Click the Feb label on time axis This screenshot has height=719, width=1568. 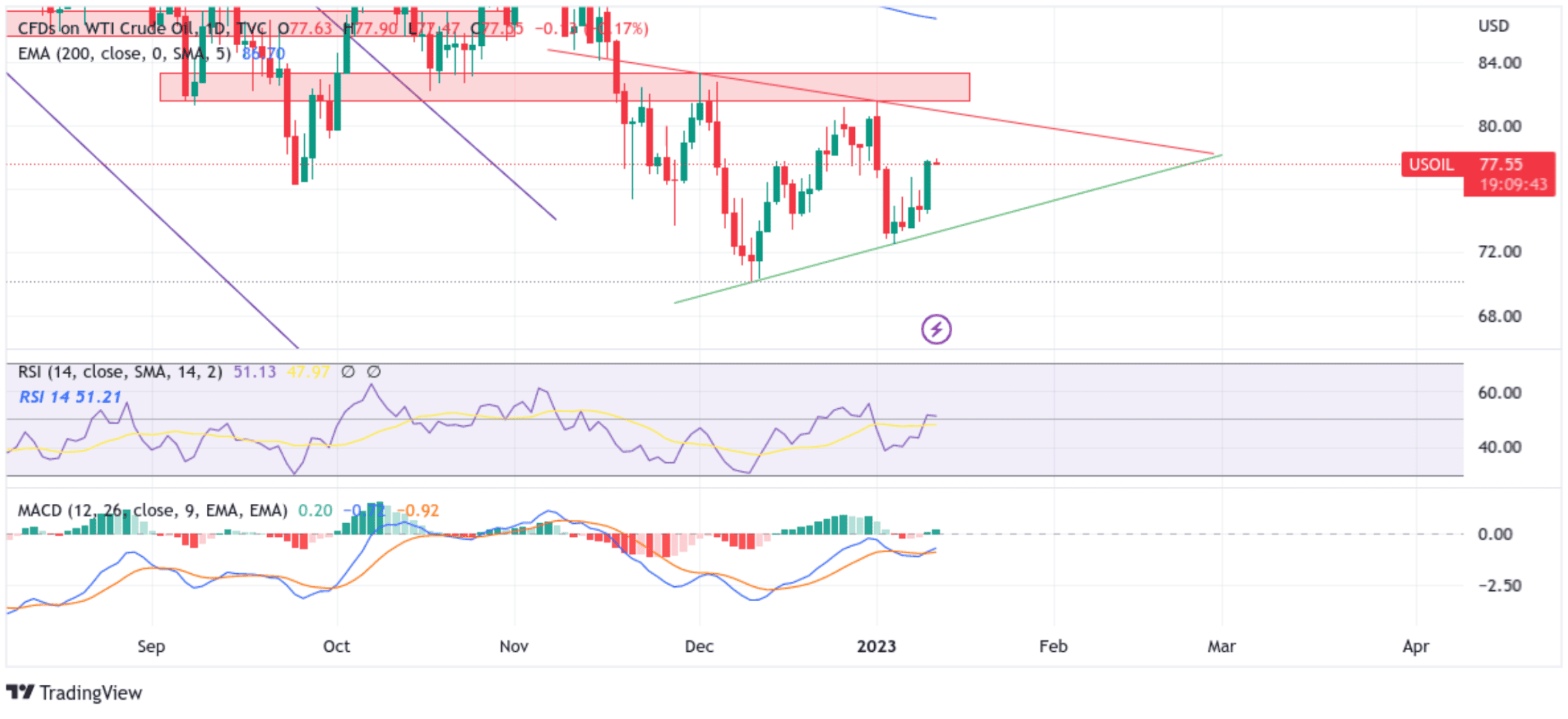[x=1053, y=646]
